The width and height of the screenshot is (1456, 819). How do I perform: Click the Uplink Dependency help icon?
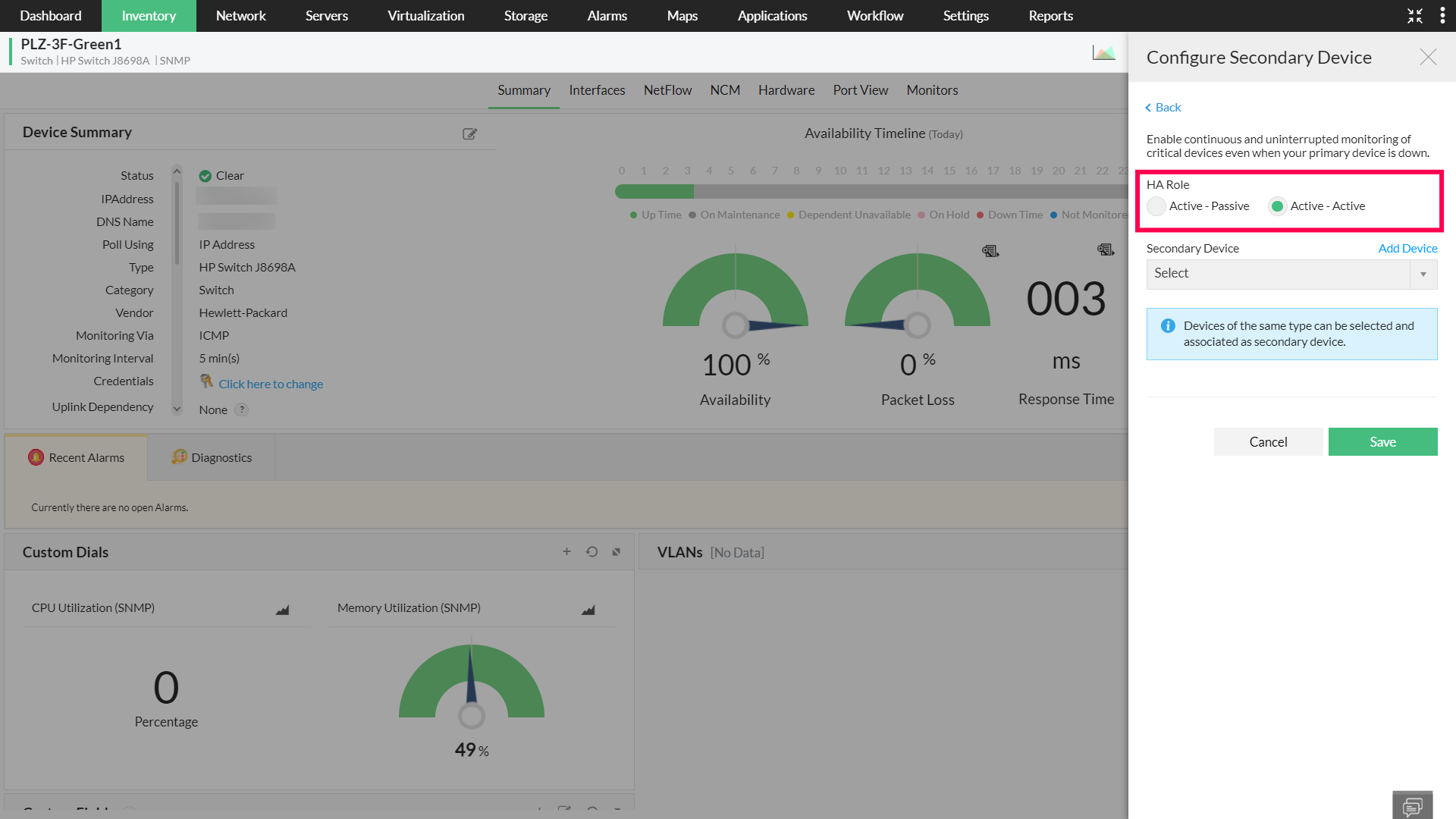(242, 409)
